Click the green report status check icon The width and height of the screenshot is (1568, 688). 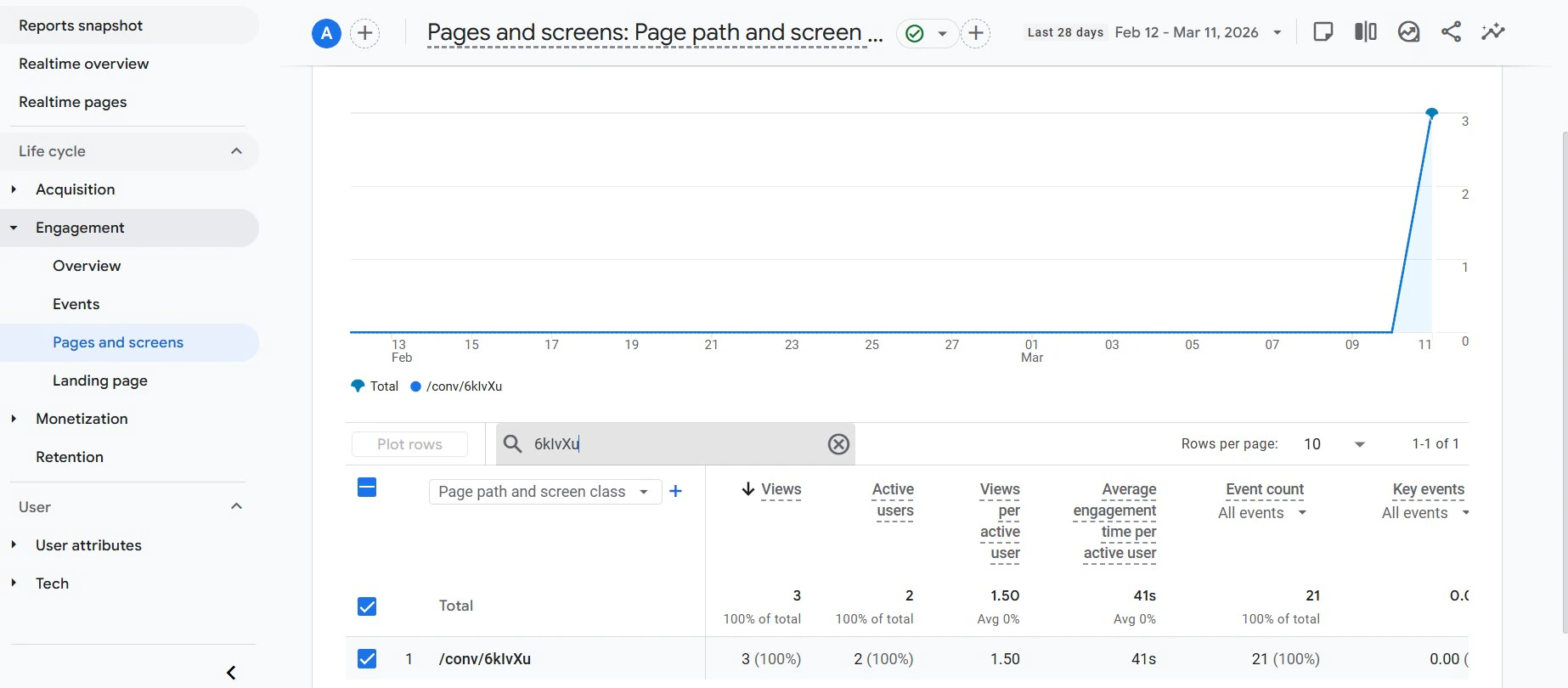click(x=915, y=33)
